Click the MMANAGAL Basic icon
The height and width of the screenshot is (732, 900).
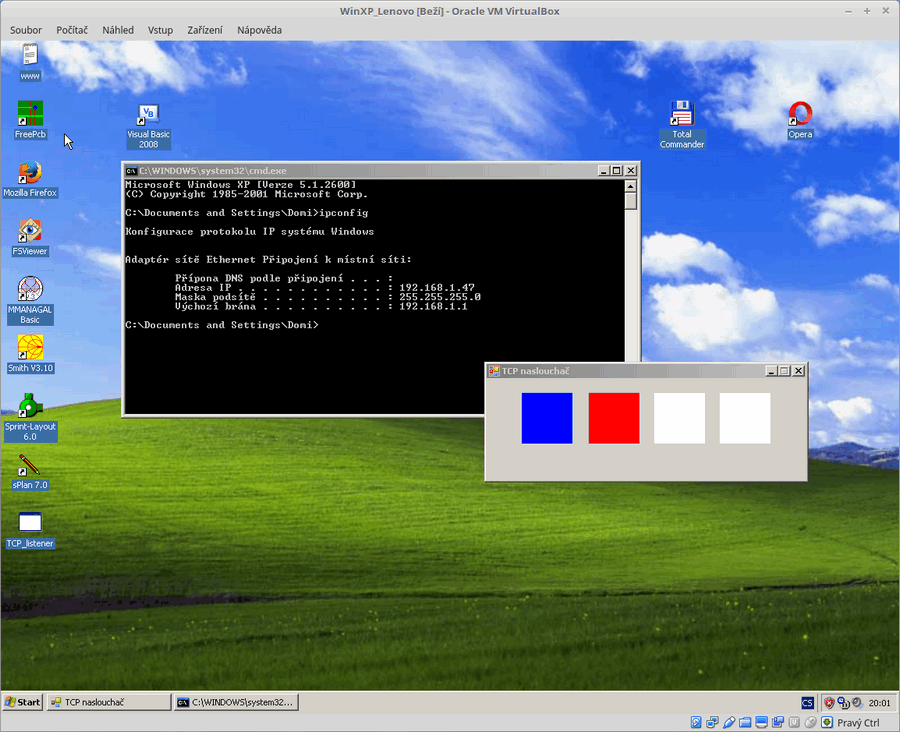[x=30, y=290]
